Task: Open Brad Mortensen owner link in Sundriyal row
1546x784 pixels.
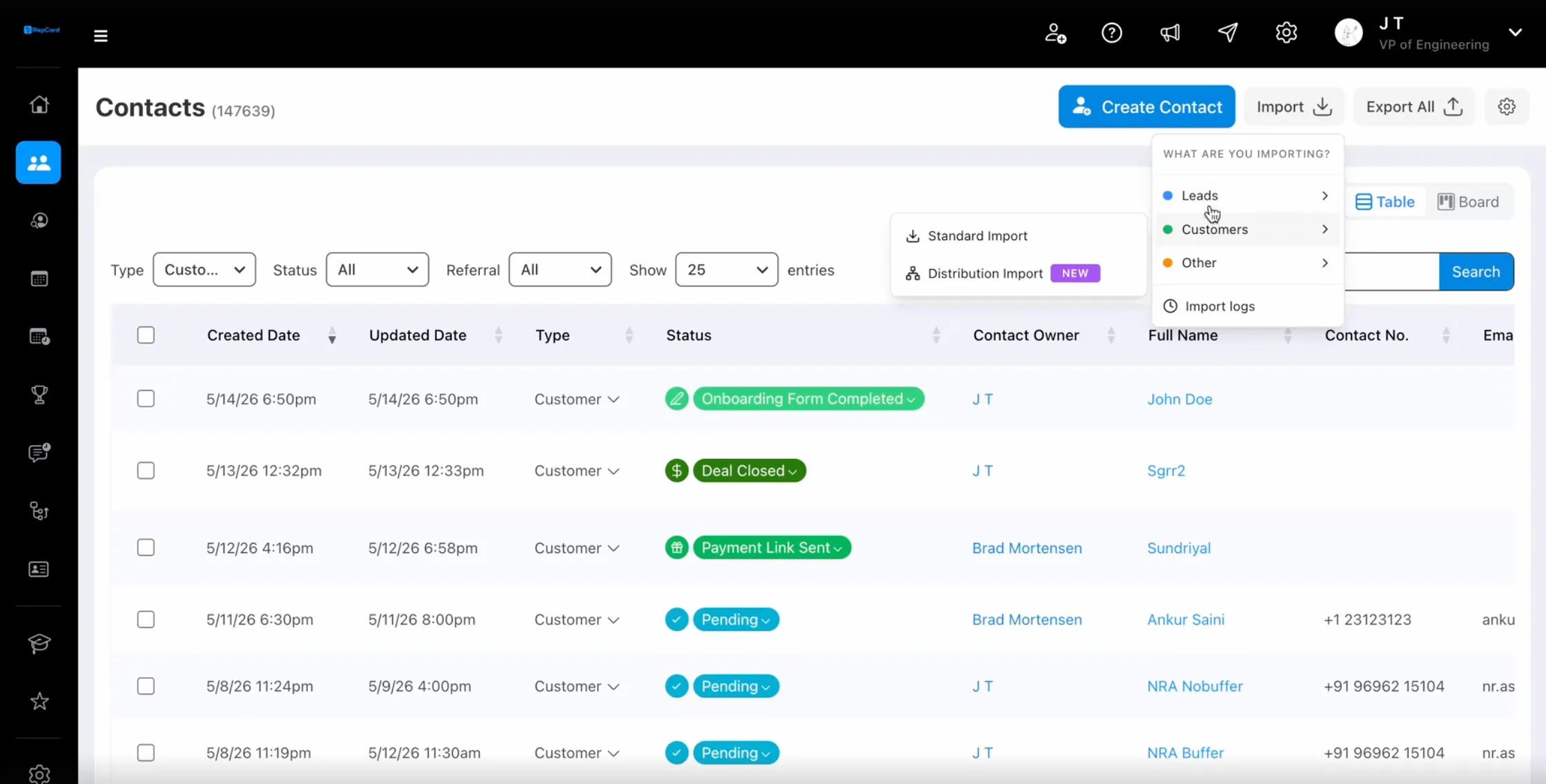Action: click(1027, 548)
